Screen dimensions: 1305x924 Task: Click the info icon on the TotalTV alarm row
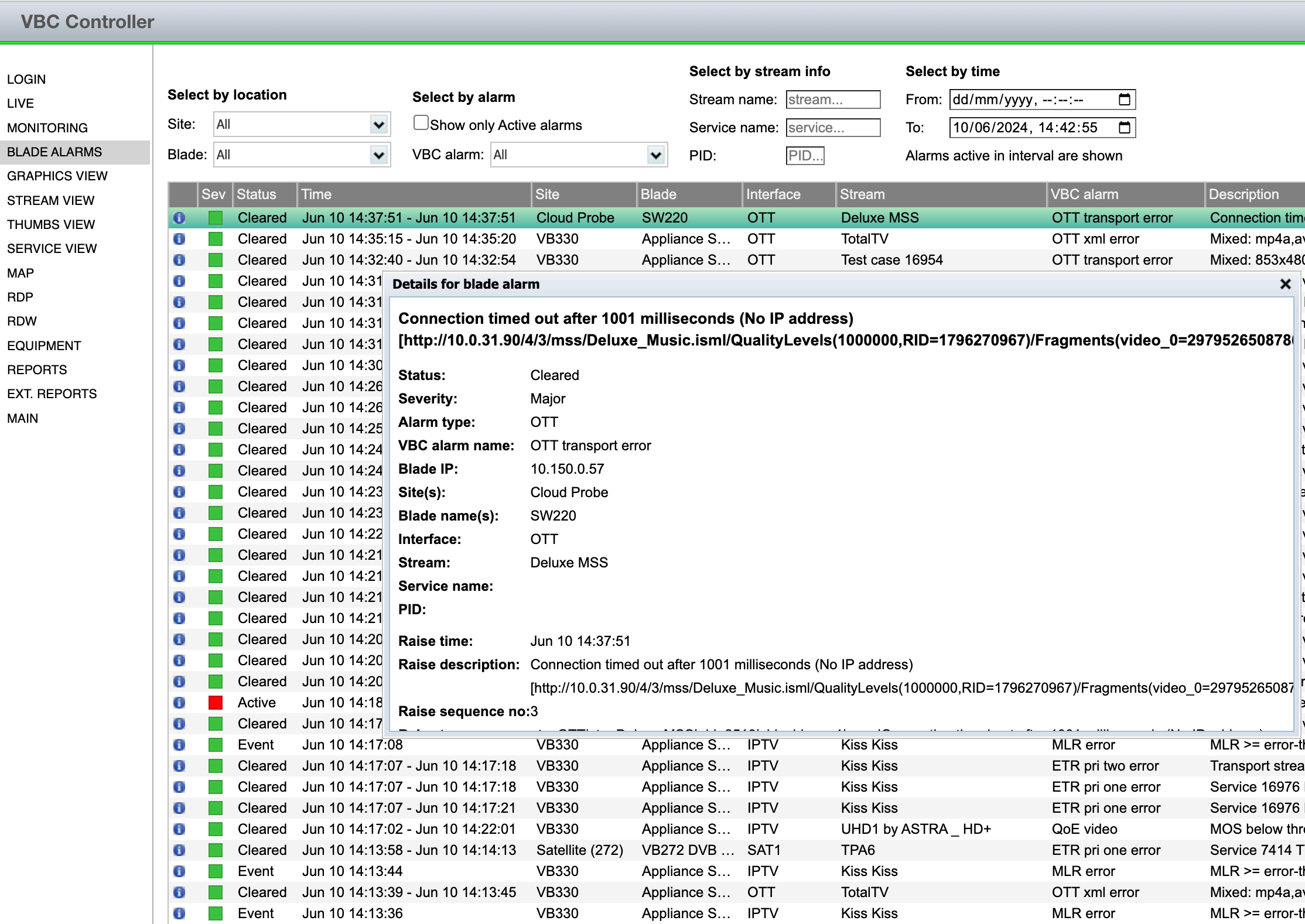click(x=179, y=239)
